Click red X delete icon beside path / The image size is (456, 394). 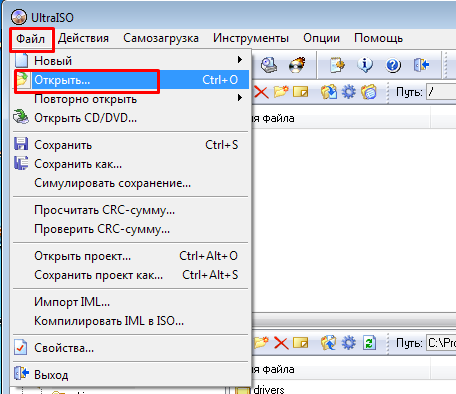coord(261,92)
